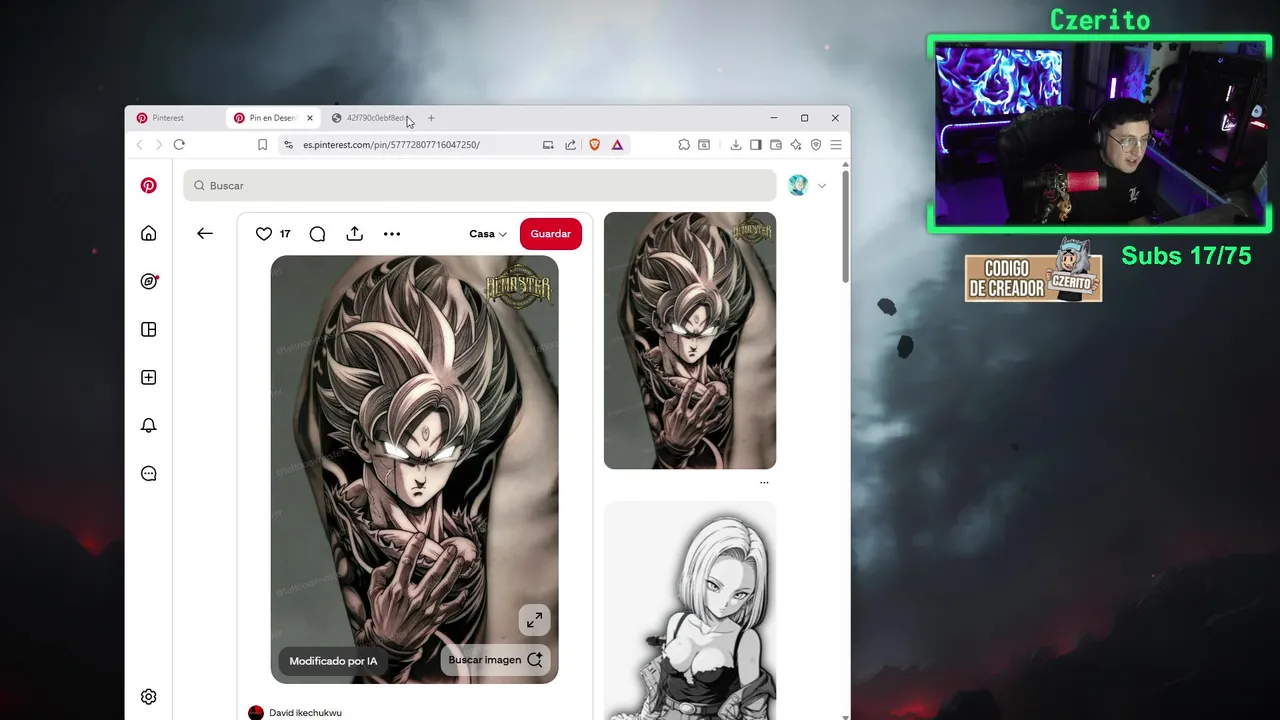Click the Buscar imagen visual search button
This screenshot has height=720, width=1280.
pyautogui.click(x=496, y=660)
